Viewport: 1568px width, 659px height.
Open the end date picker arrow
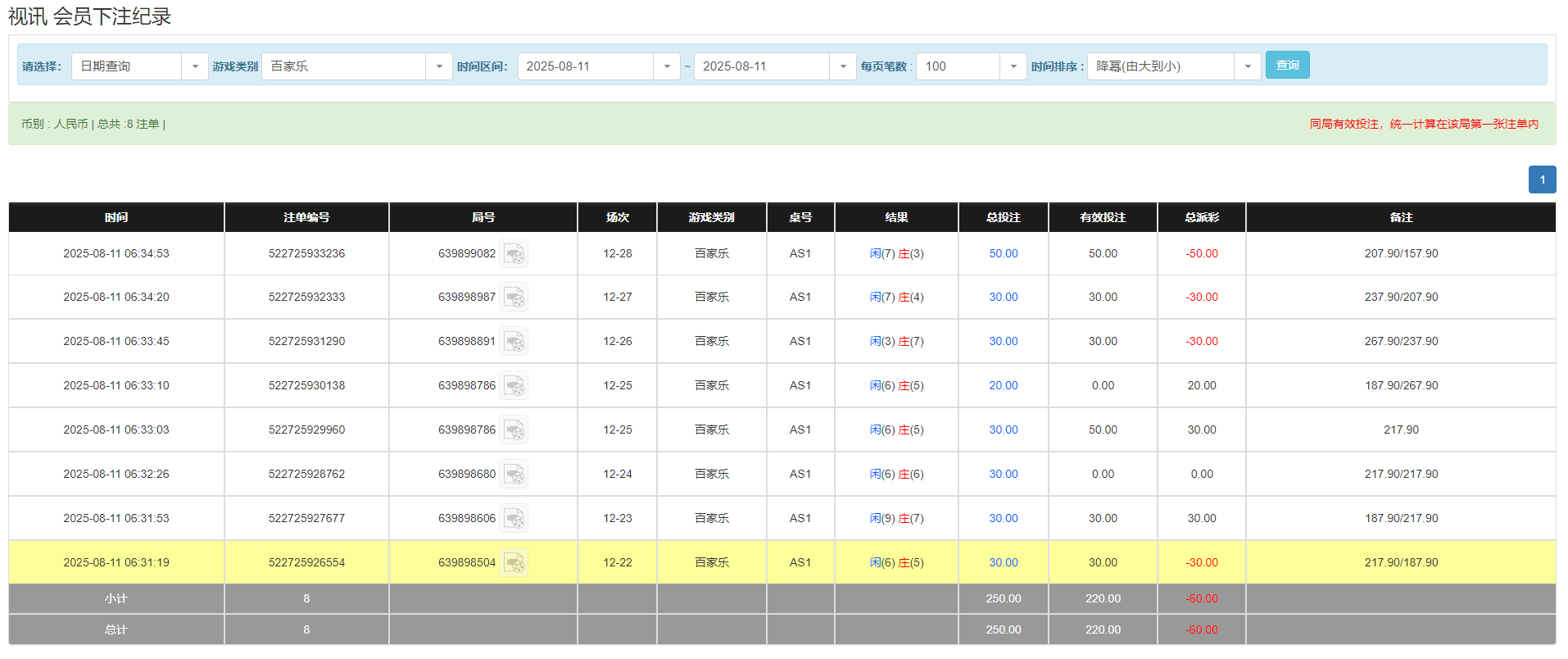(842, 66)
